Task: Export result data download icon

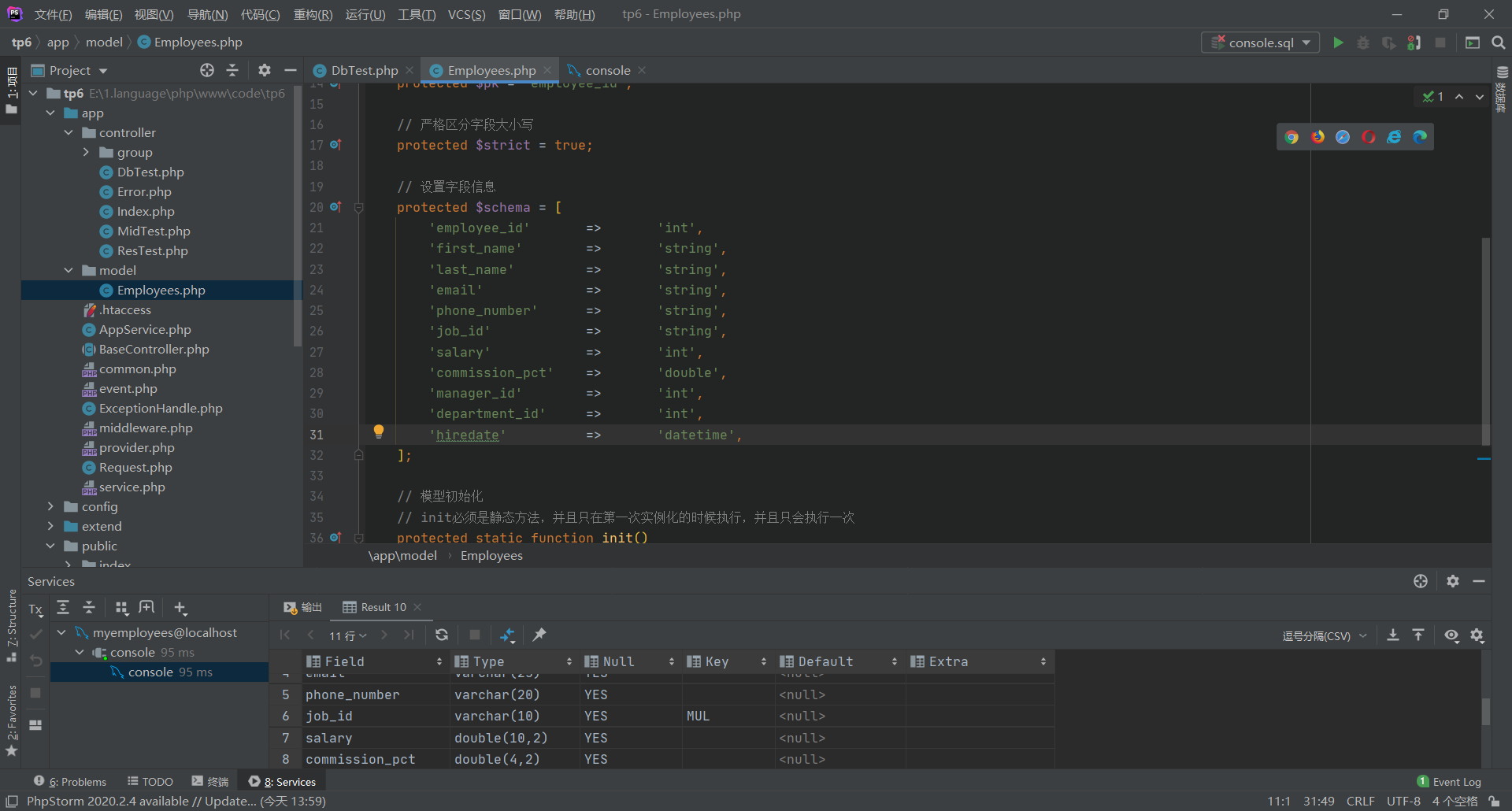Action: (x=1393, y=635)
